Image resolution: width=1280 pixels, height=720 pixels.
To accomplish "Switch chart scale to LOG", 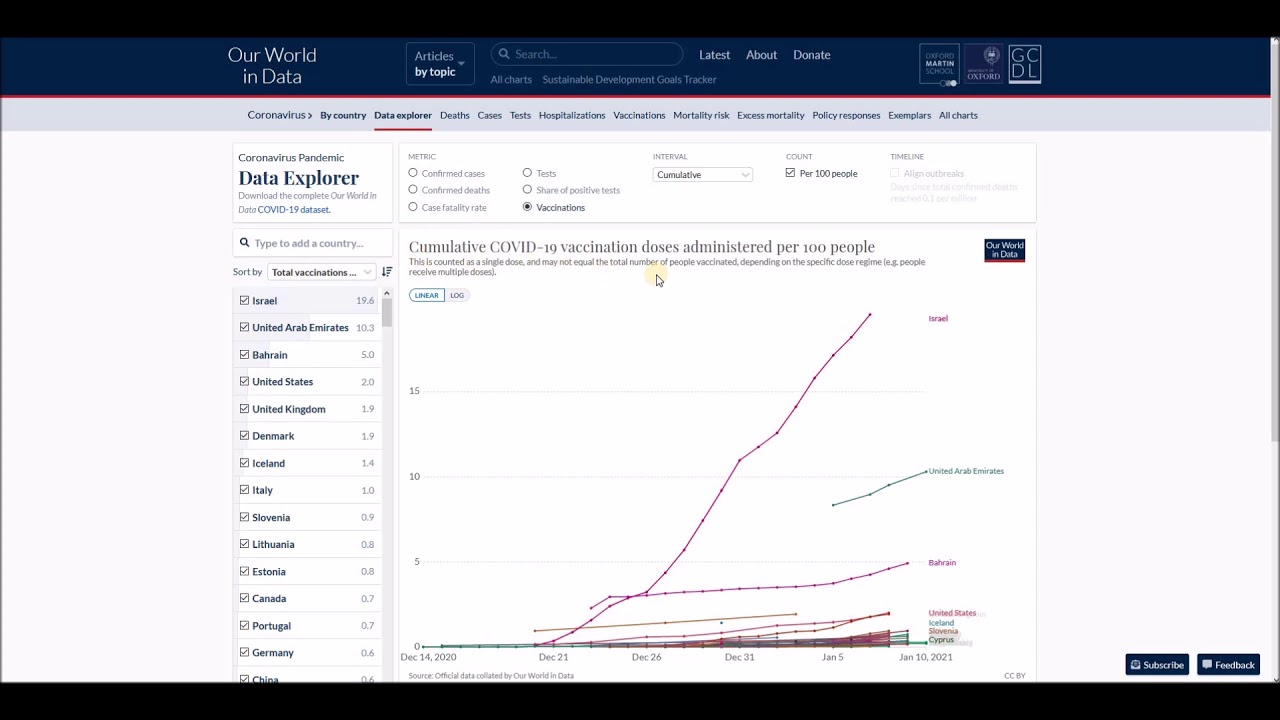I will [457, 295].
